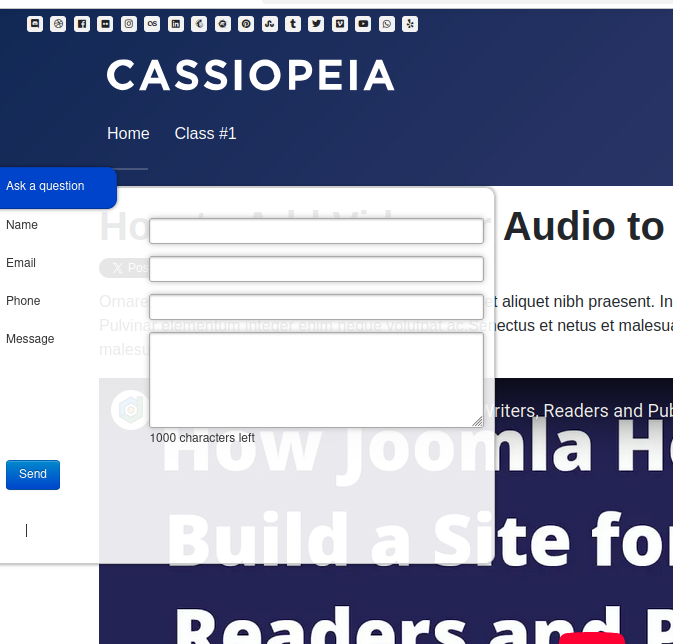
Task: Open the Last.fm social icon
Action: coord(152,24)
